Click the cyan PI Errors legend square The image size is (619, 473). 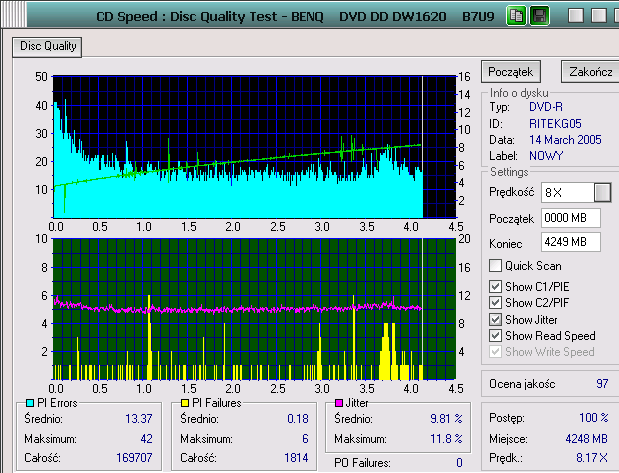[30, 403]
